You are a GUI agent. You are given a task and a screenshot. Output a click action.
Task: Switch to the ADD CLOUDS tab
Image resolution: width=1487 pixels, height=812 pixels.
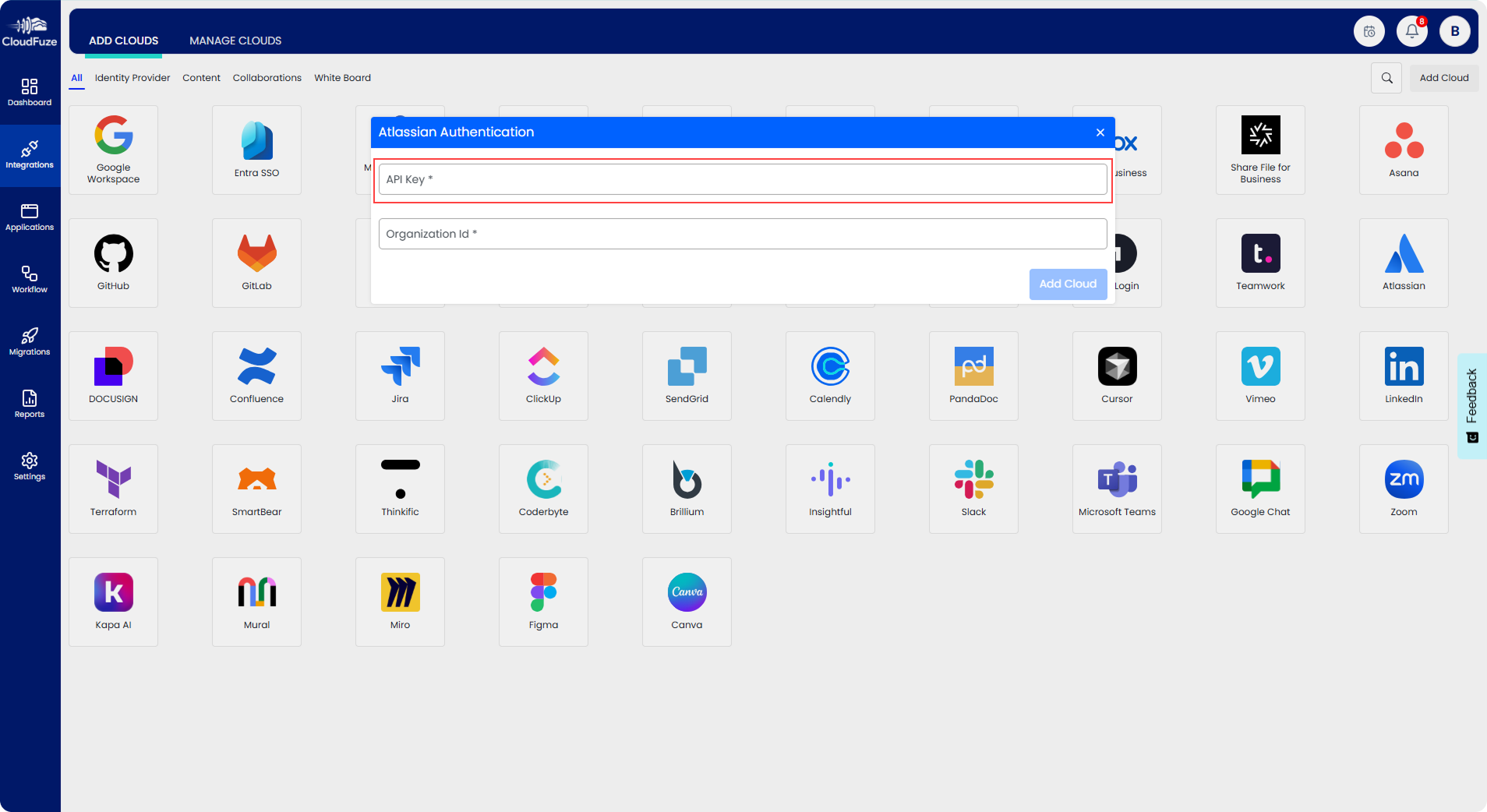(x=123, y=41)
